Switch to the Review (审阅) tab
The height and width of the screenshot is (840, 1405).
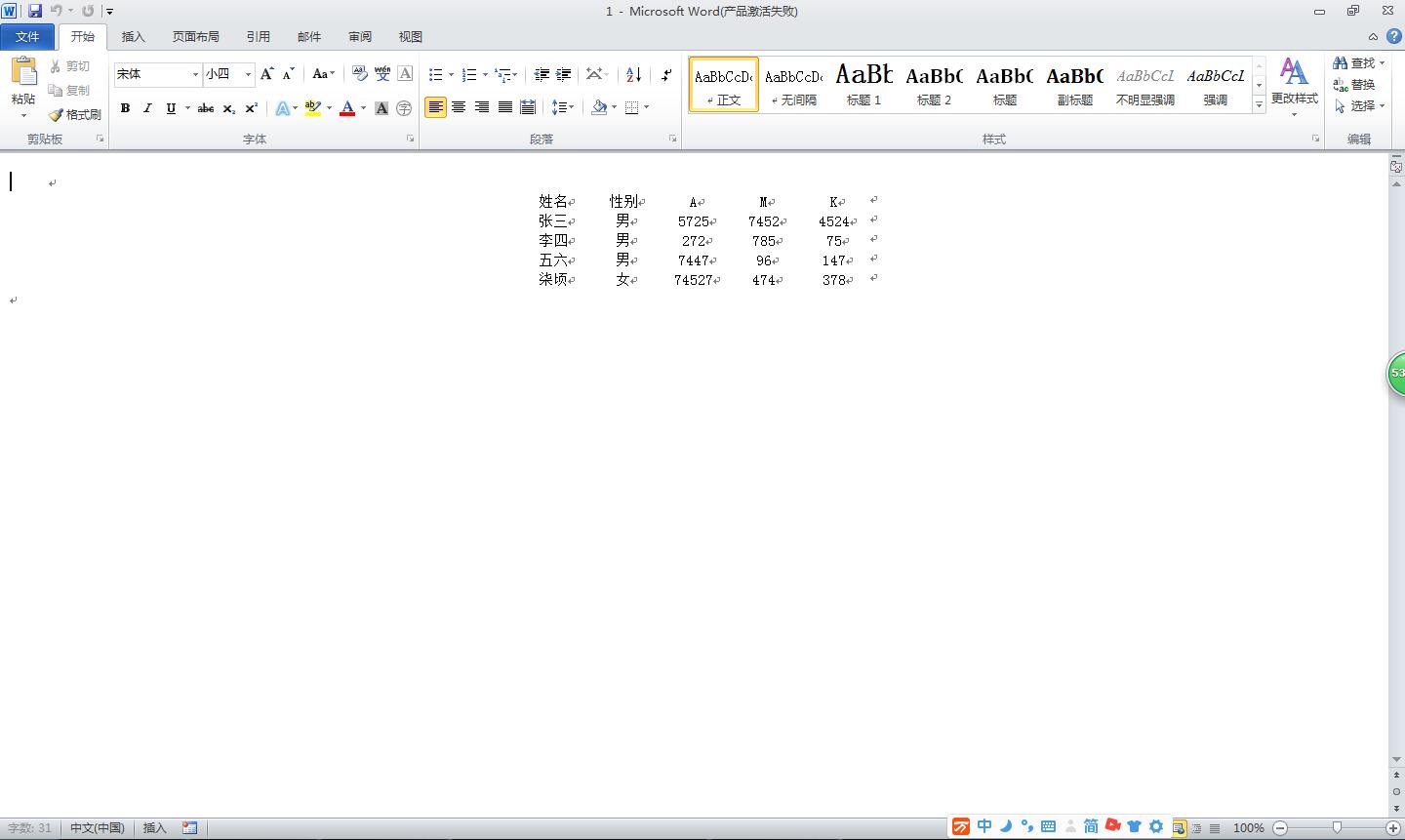pyautogui.click(x=359, y=37)
